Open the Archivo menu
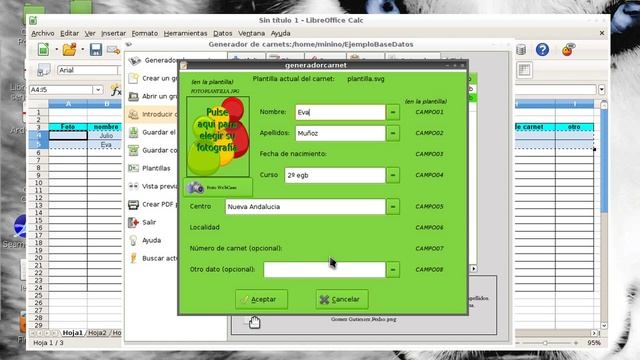Viewport: 640px width, 360px height. [43, 33]
